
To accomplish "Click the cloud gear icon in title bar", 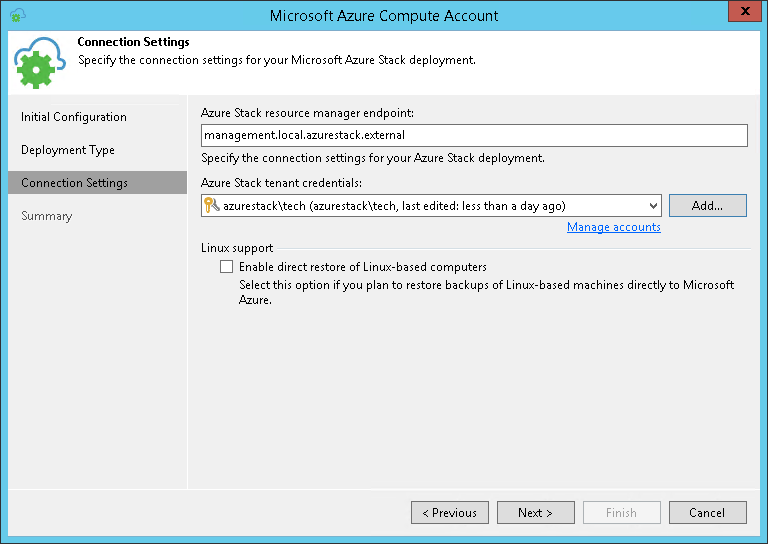I will pyautogui.click(x=18, y=15).
